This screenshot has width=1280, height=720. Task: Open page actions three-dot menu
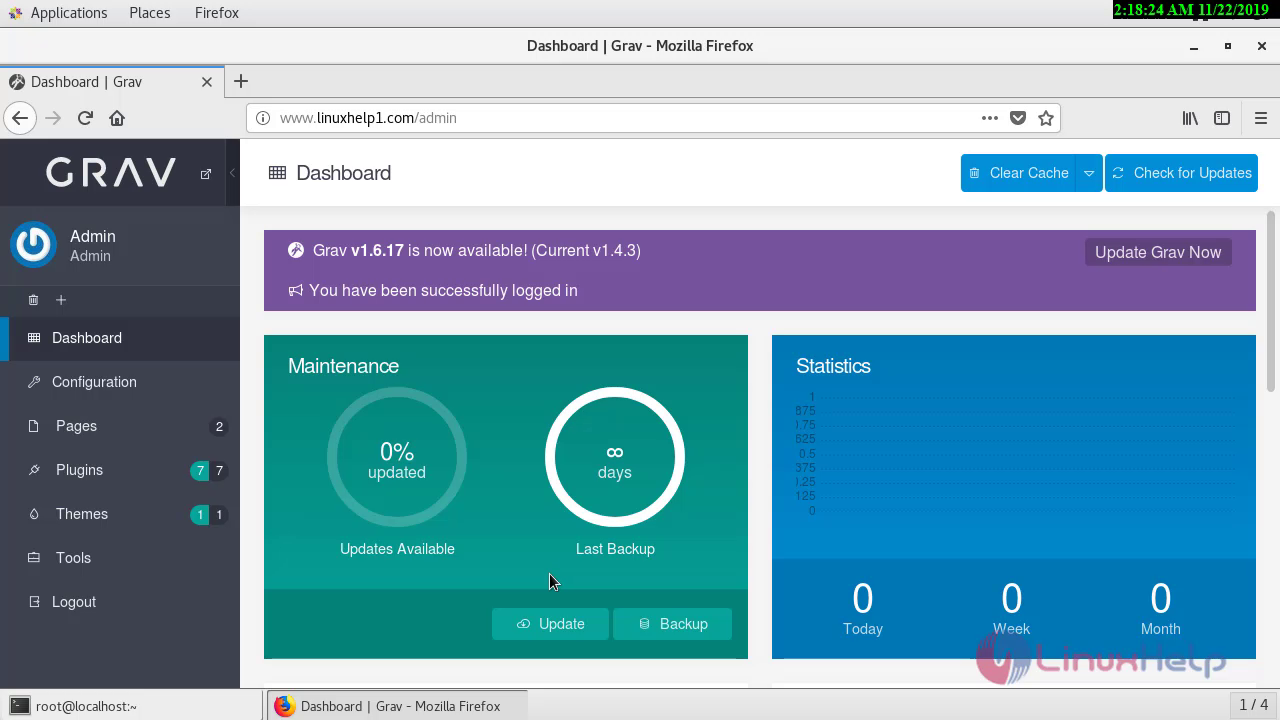[x=990, y=118]
